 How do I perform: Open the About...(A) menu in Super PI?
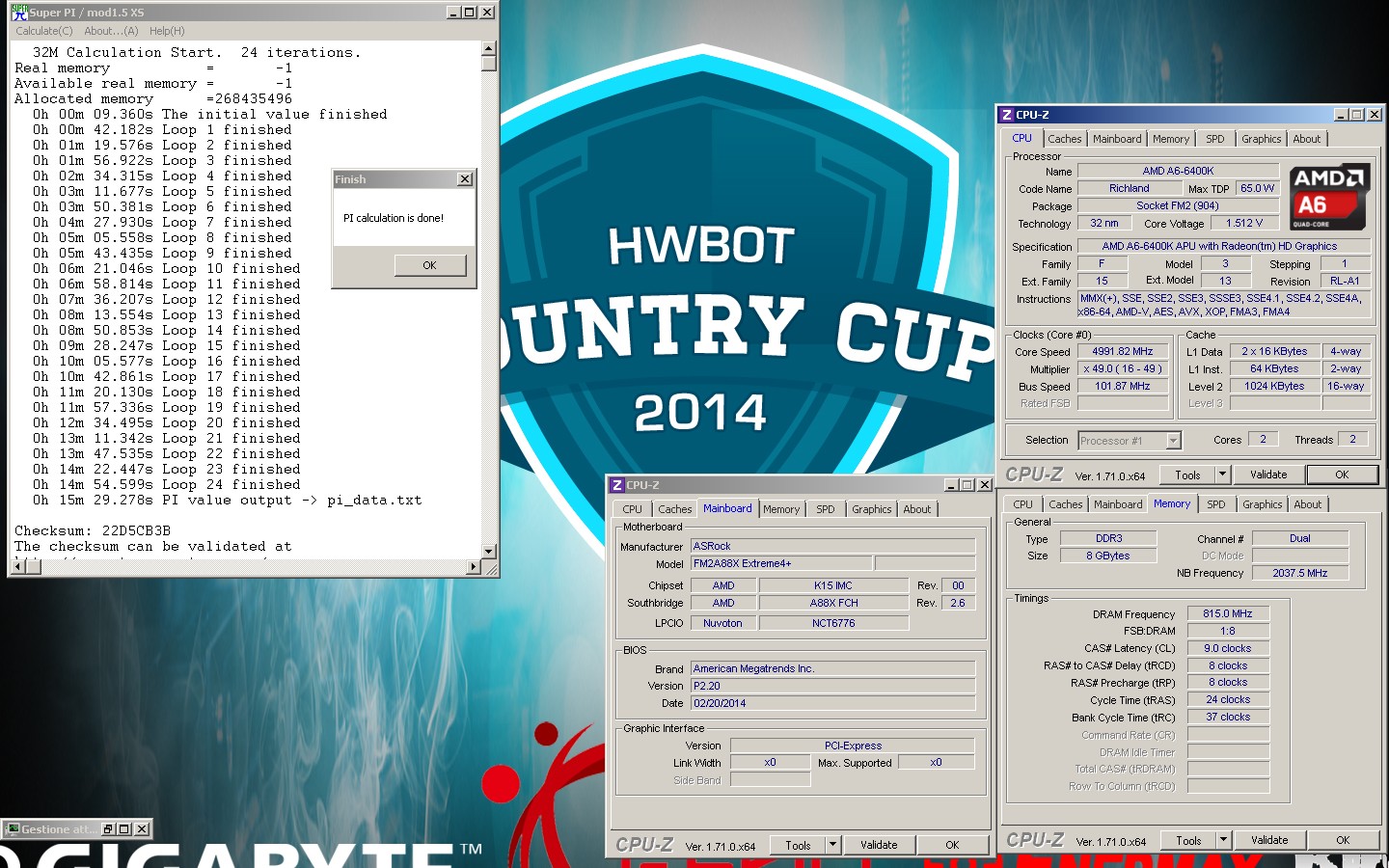point(111,31)
